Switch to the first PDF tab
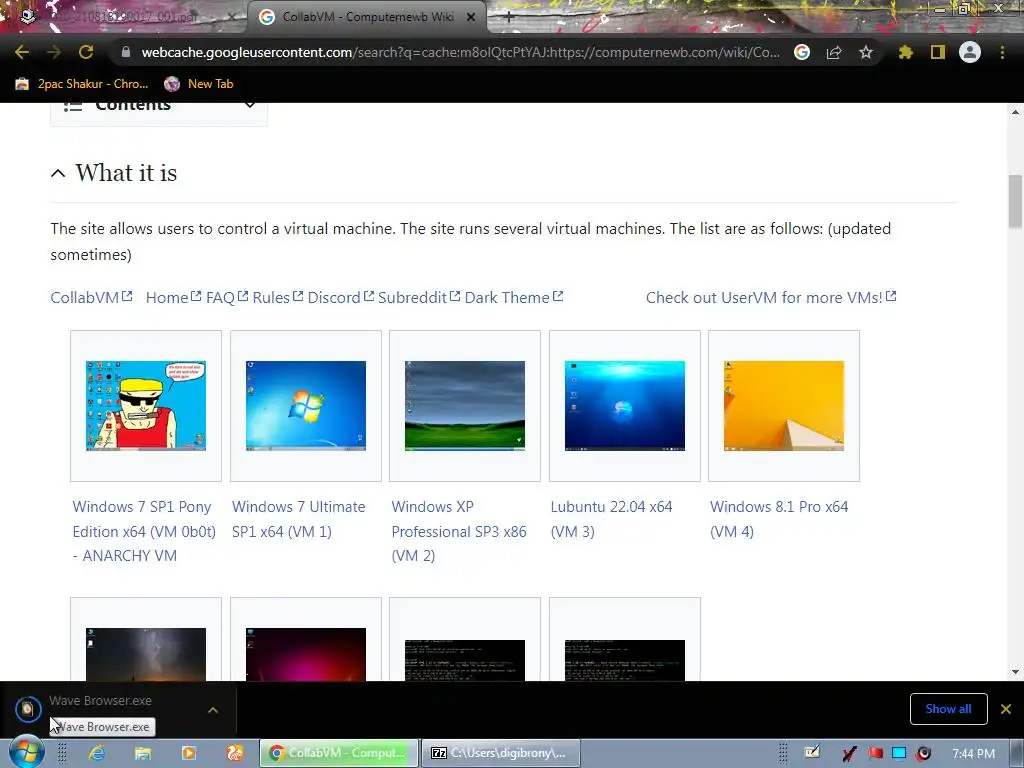This screenshot has width=1024, height=768. (124, 17)
